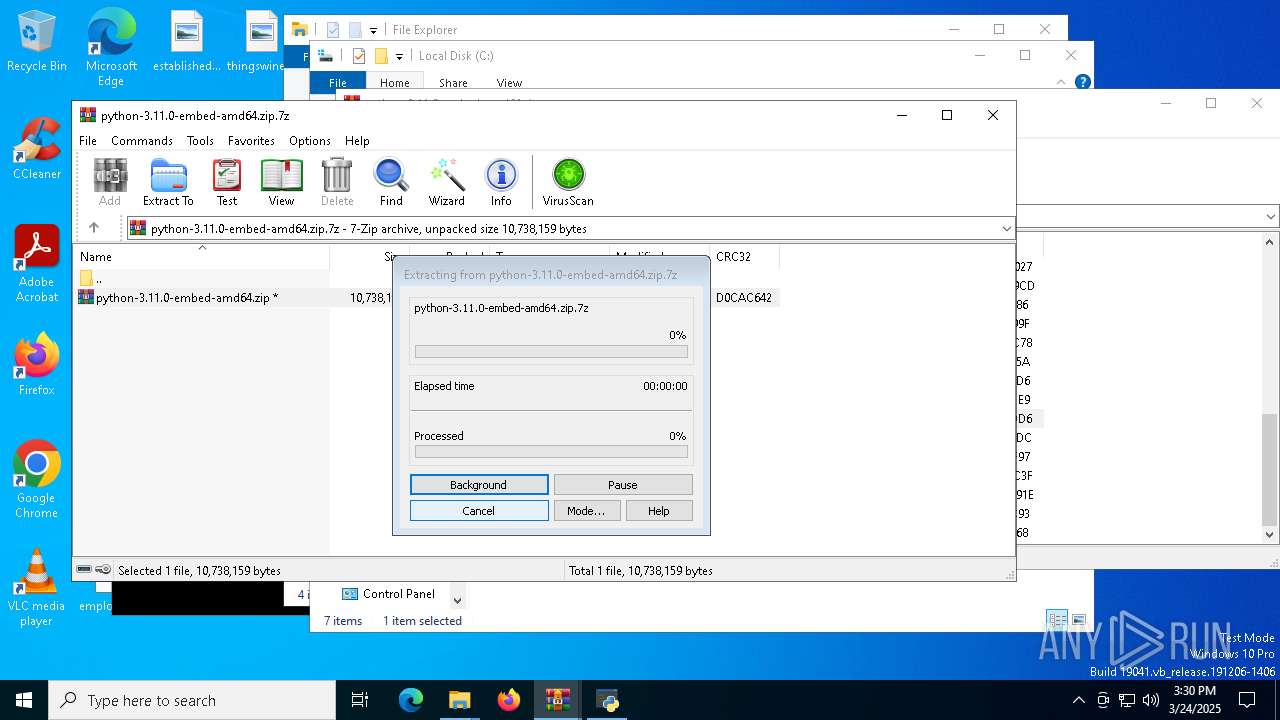Click the Python icon on the taskbar
This screenshot has width=1280, height=720.
click(x=607, y=700)
